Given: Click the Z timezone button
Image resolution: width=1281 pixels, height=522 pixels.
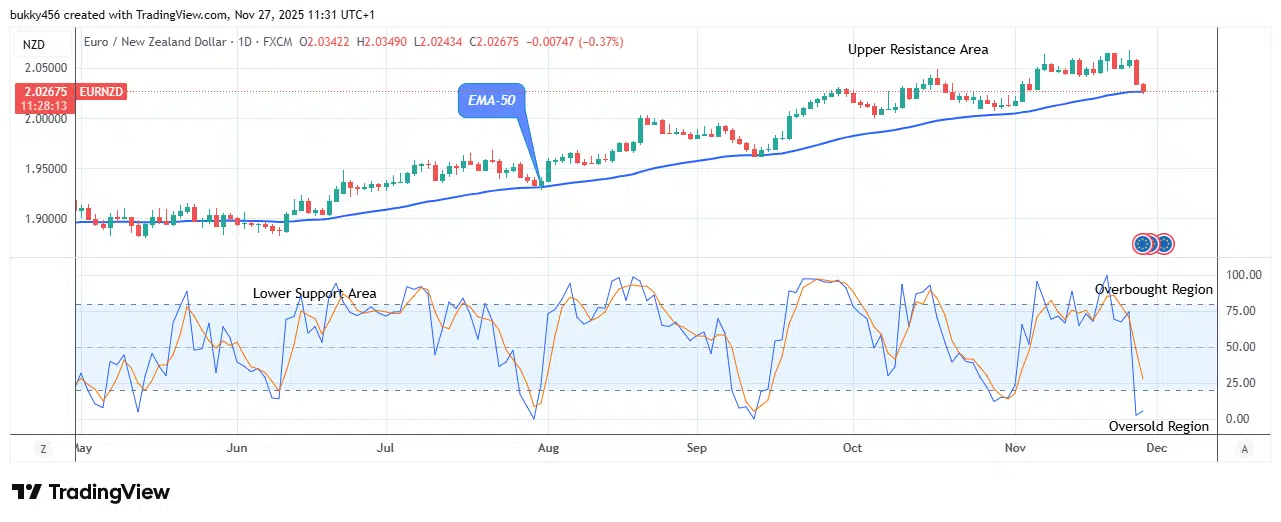Looking at the screenshot, I should [x=43, y=449].
